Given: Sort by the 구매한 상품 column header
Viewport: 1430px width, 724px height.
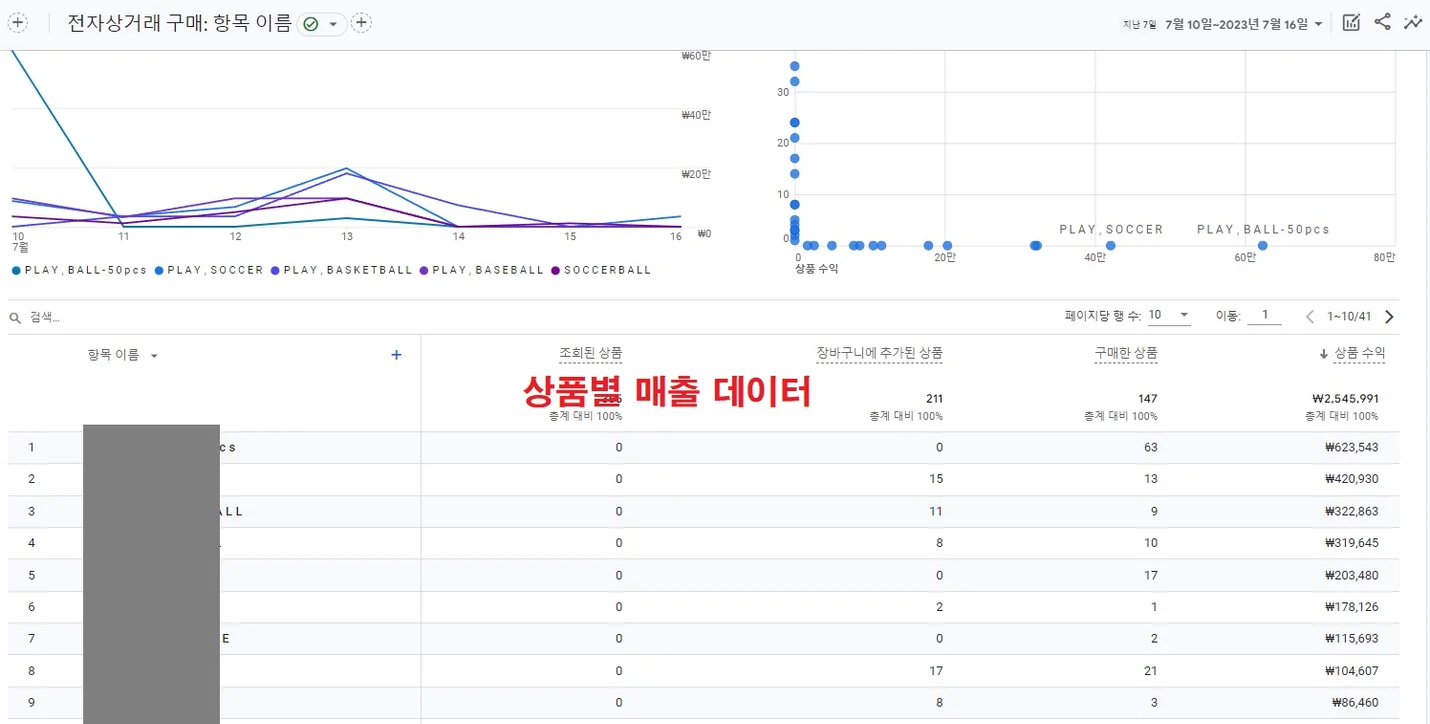Looking at the screenshot, I should (x=1126, y=353).
